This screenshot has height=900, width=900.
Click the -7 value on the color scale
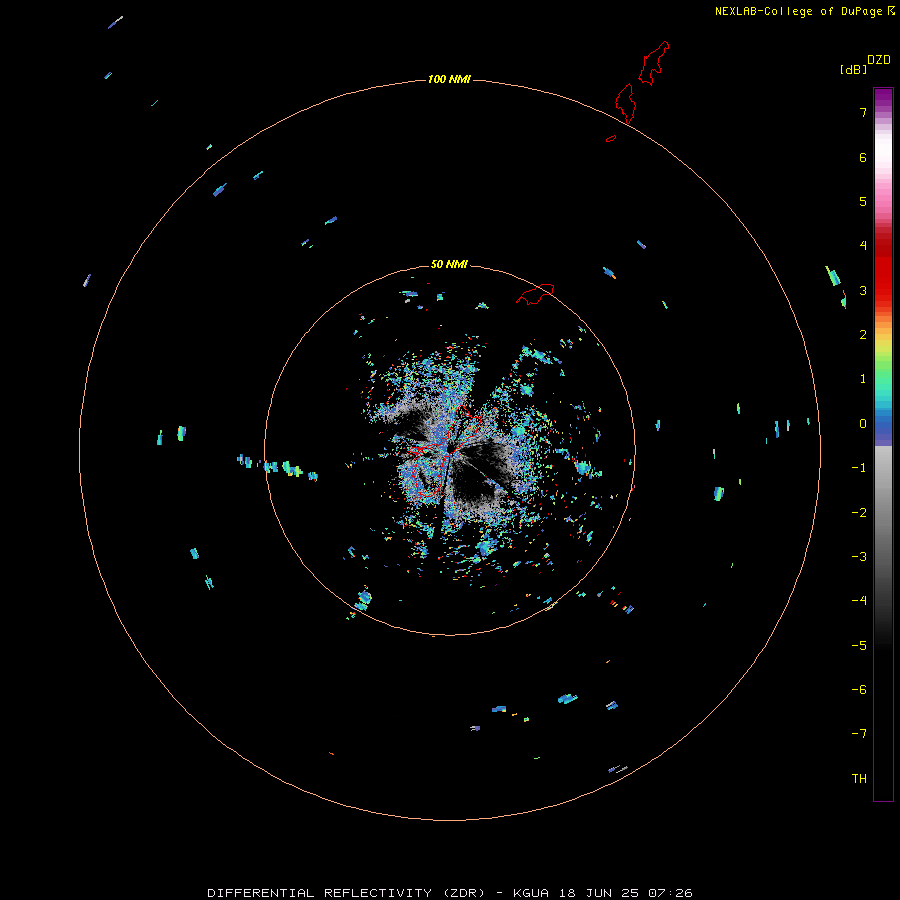click(x=859, y=734)
